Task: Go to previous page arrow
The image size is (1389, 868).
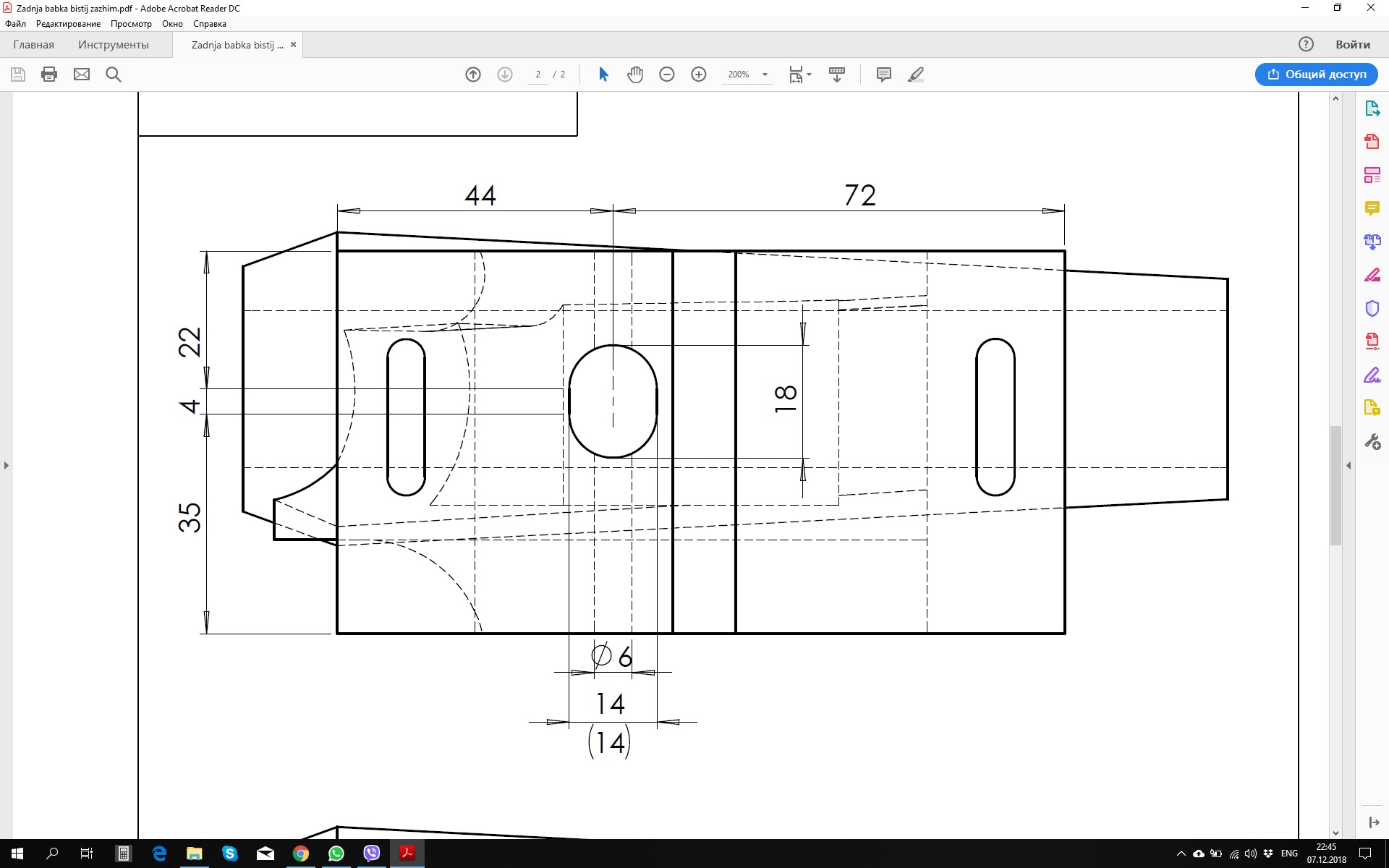Action: coord(473,75)
